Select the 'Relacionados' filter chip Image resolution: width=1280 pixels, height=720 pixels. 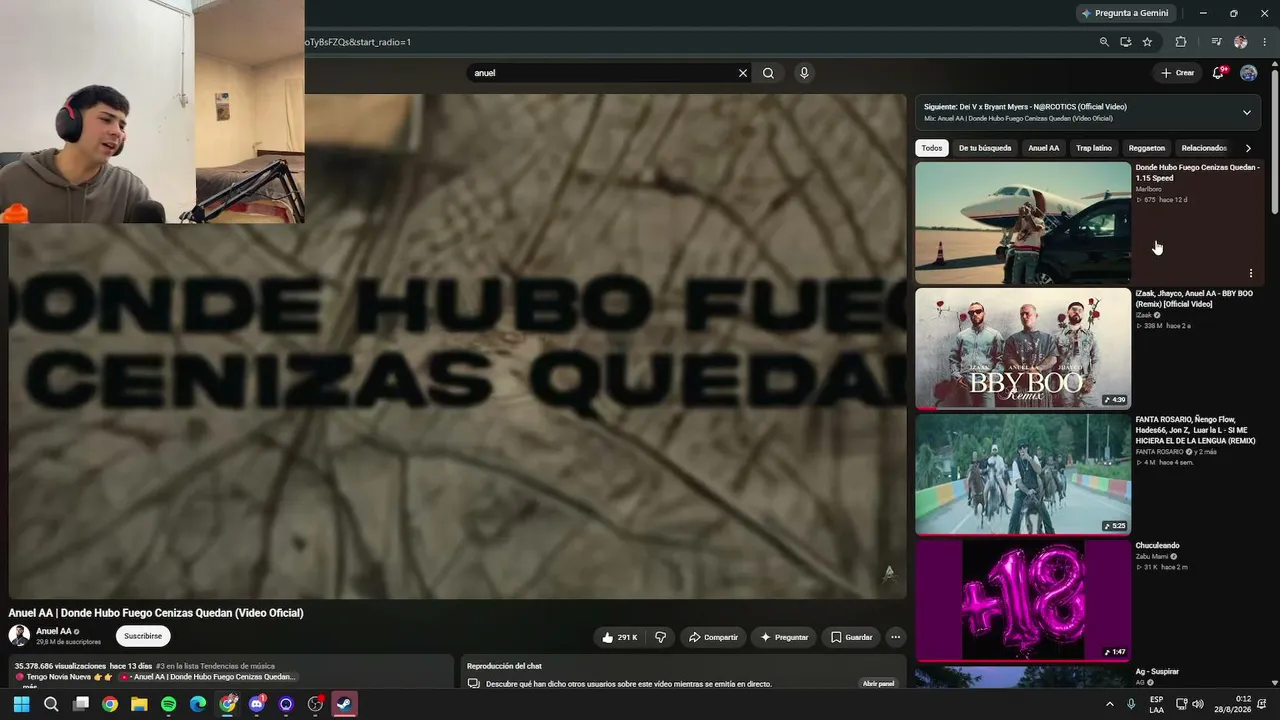1204,148
